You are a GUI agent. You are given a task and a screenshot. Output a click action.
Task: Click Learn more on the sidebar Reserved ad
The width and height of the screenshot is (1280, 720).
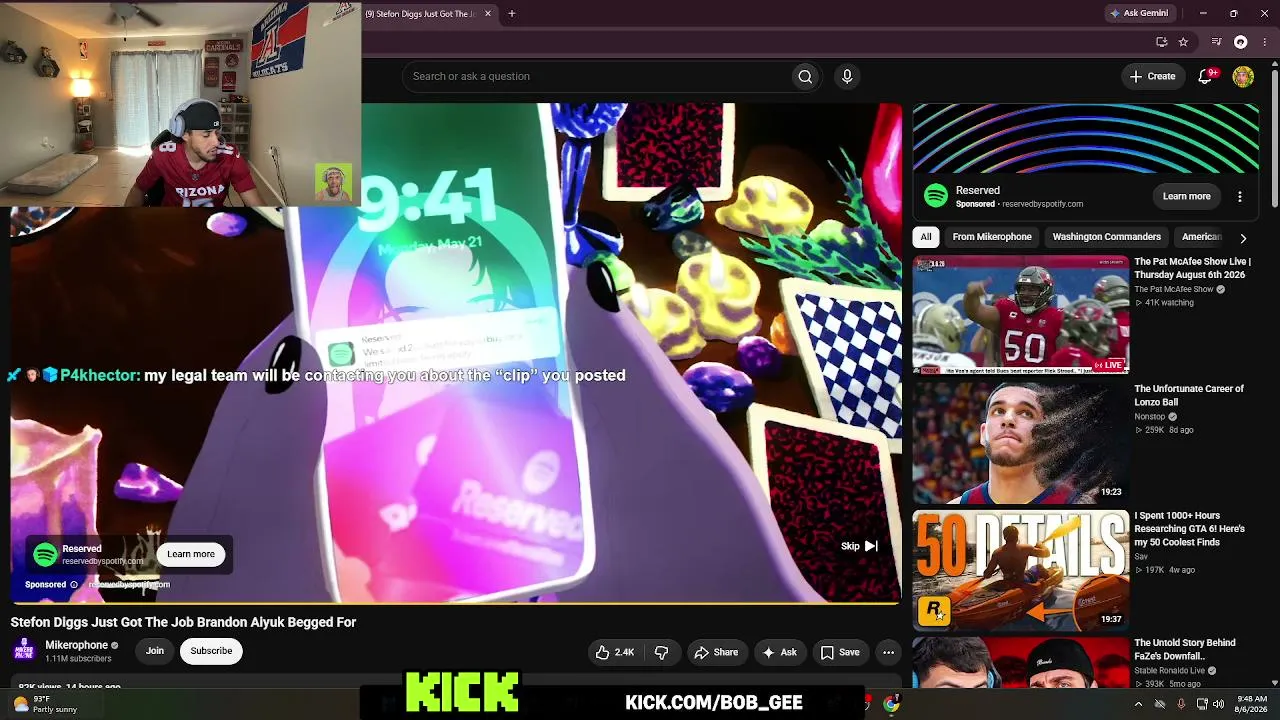point(1186,197)
